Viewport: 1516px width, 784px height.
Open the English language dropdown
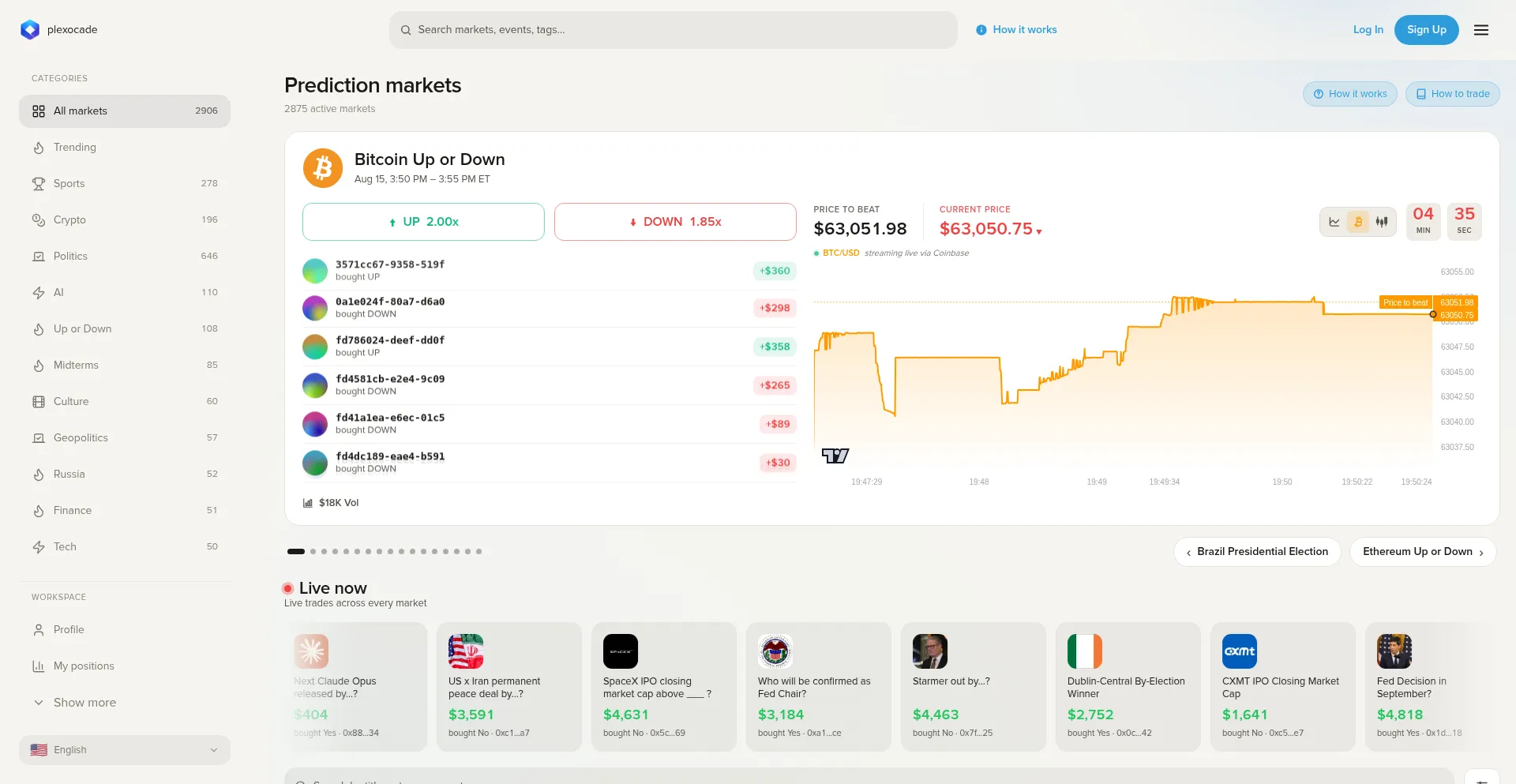click(125, 750)
